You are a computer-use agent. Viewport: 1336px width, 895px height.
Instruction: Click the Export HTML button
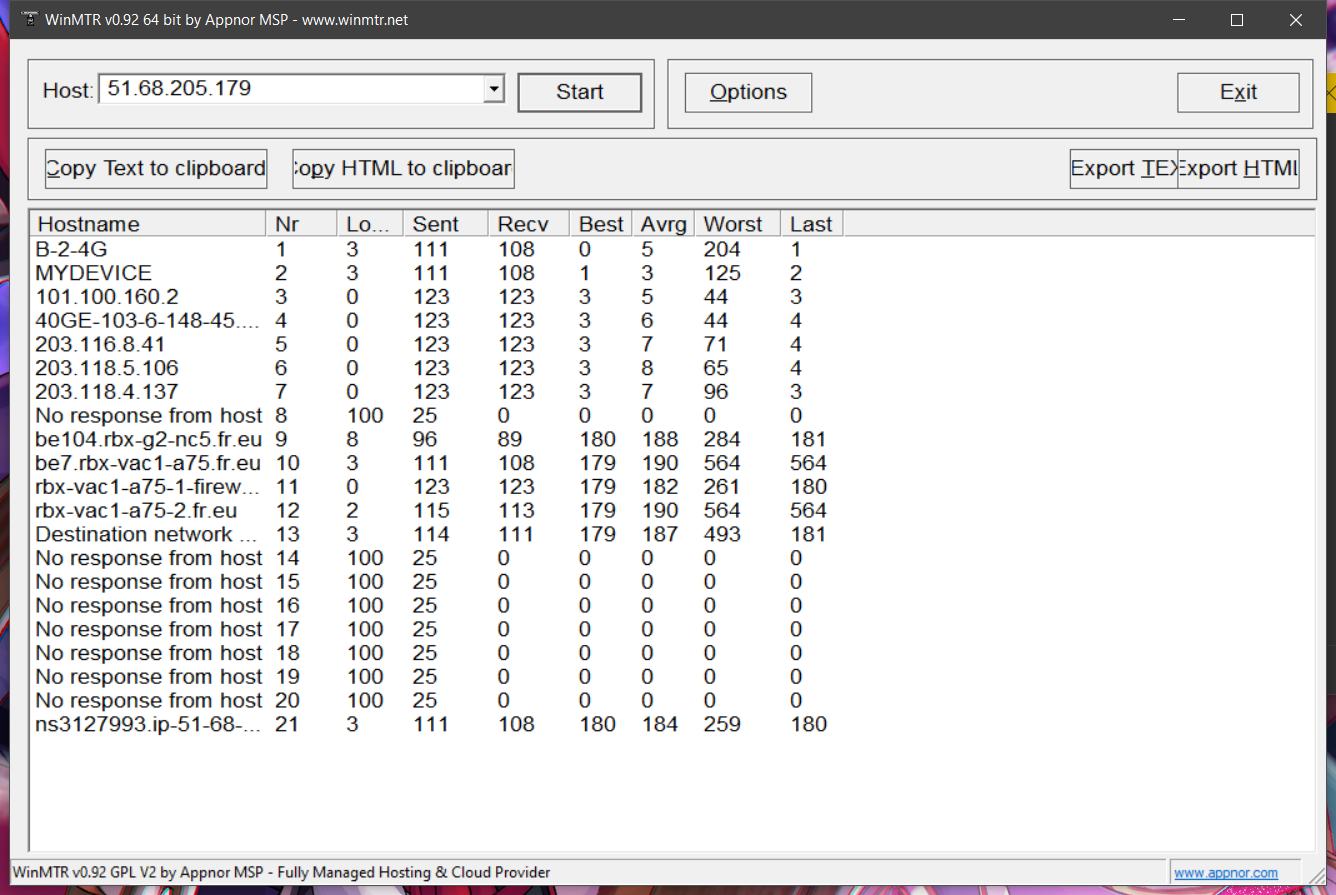(x=1239, y=169)
